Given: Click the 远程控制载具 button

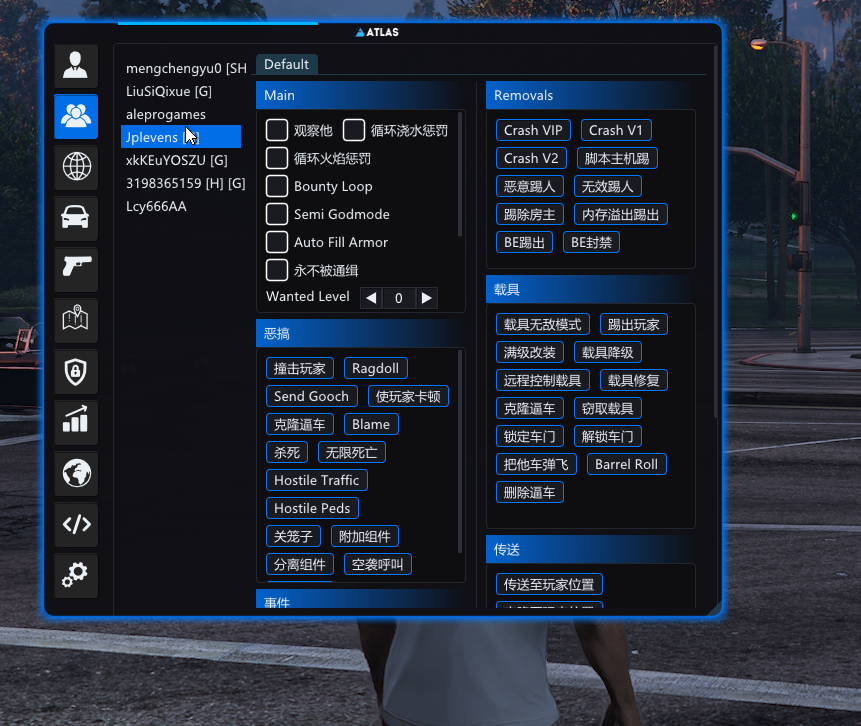Looking at the screenshot, I should 543,380.
